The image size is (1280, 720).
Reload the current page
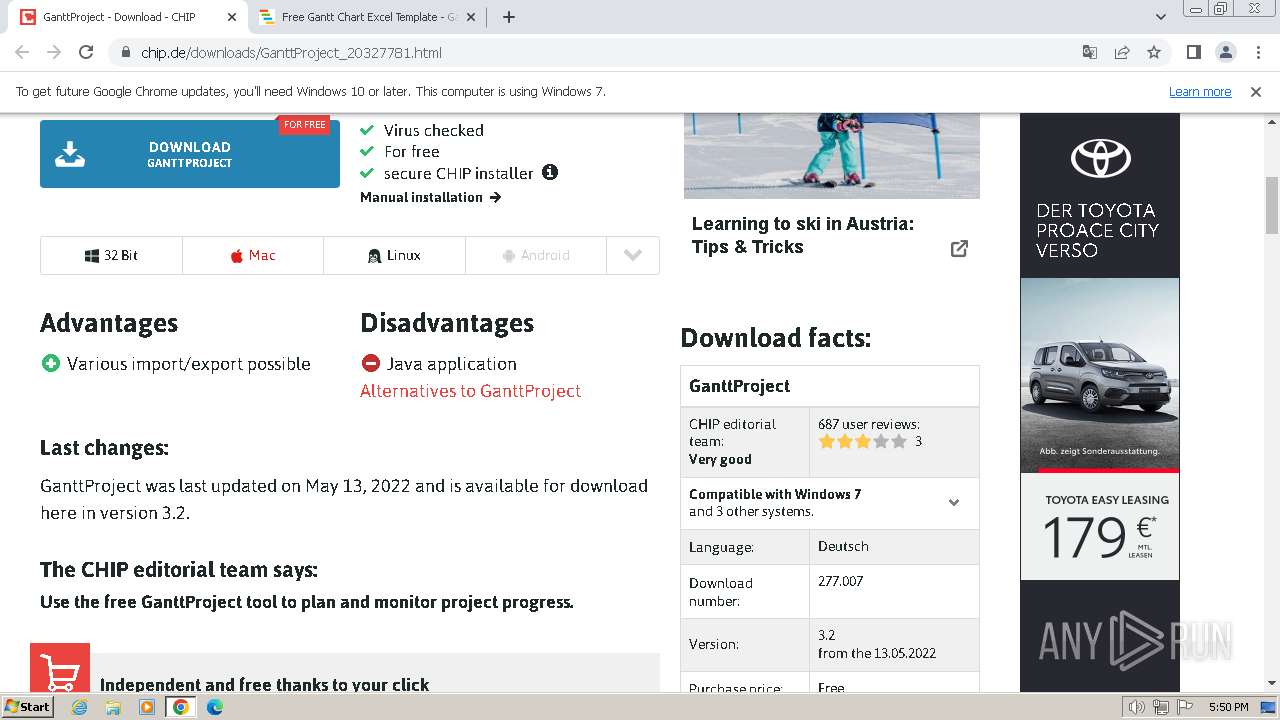click(86, 52)
